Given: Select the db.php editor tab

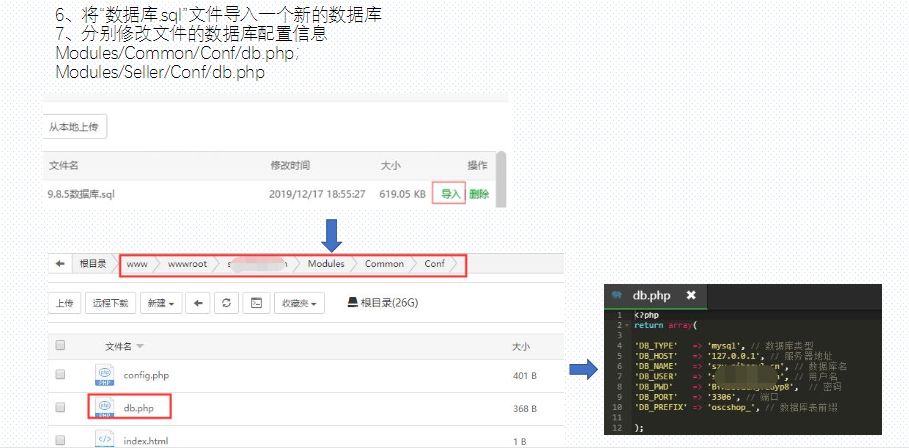Looking at the screenshot, I should 656,296.
